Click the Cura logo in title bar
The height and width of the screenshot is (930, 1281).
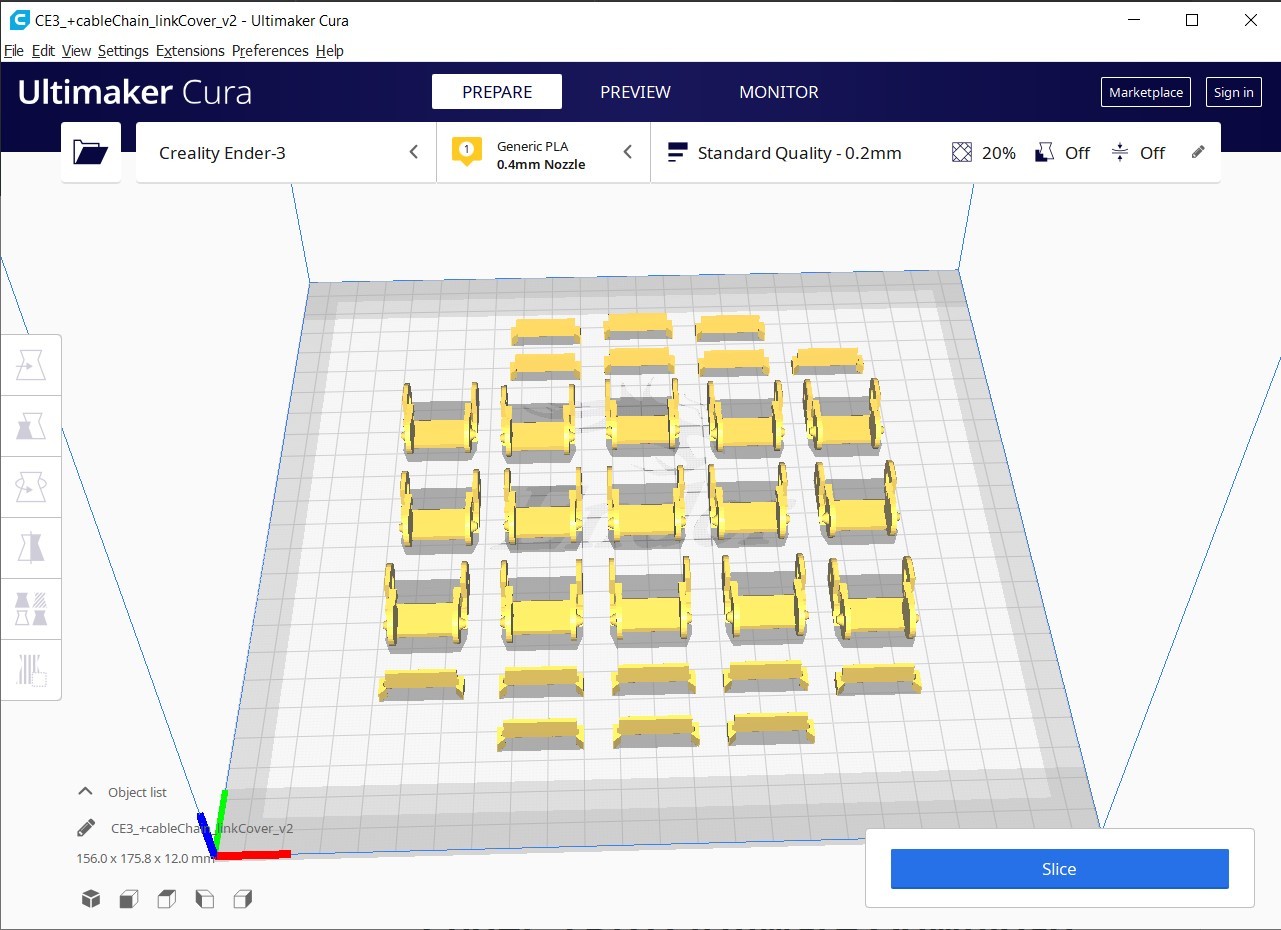tap(18, 20)
